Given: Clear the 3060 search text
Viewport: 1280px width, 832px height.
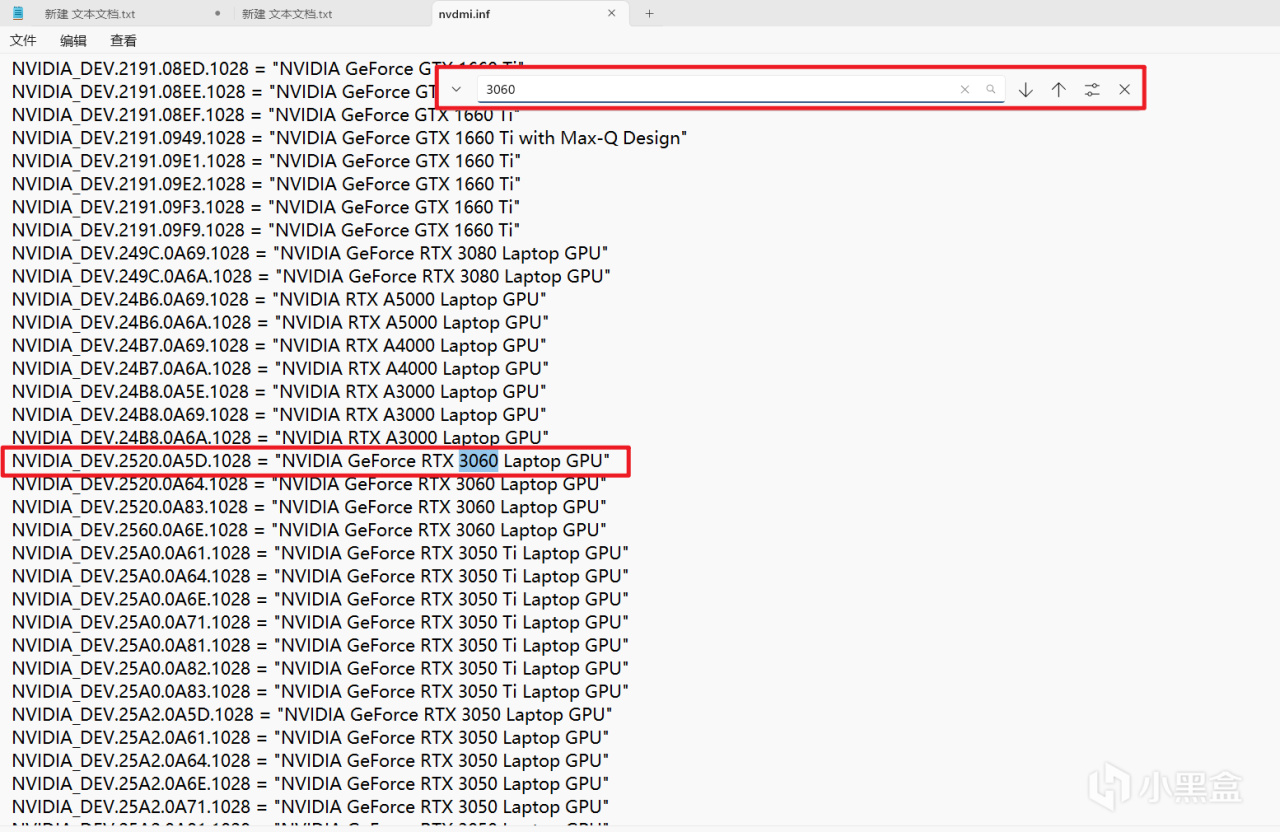Looking at the screenshot, I should click(x=965, y=89).
